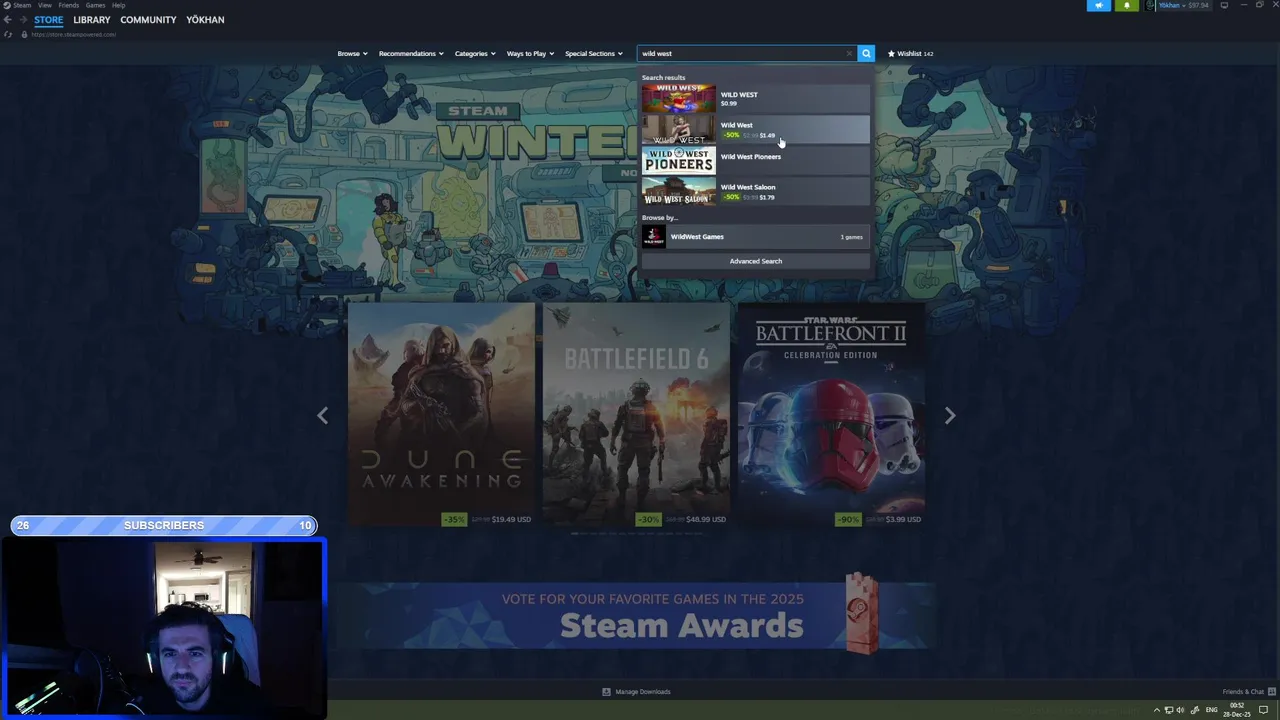Open the YÖKHAN profile tab

click(205, 20)
